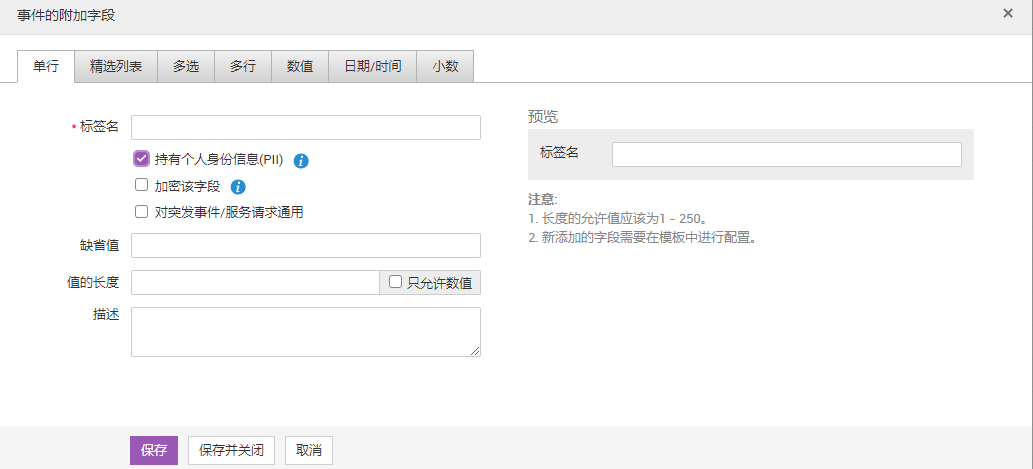Image resolution: width=1033 pixels, height=469 pixels.
Task: Click the info icon beside 加密该字段
Action: pos(238,187)
